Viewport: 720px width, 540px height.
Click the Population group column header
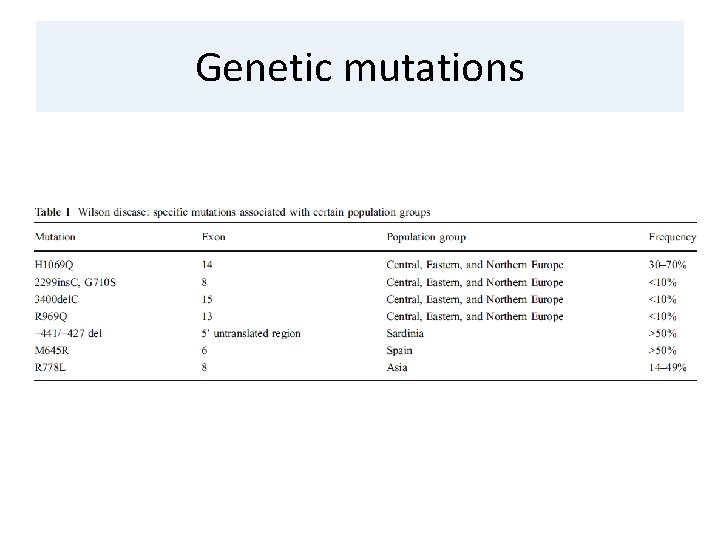click(x=426, y=237)
